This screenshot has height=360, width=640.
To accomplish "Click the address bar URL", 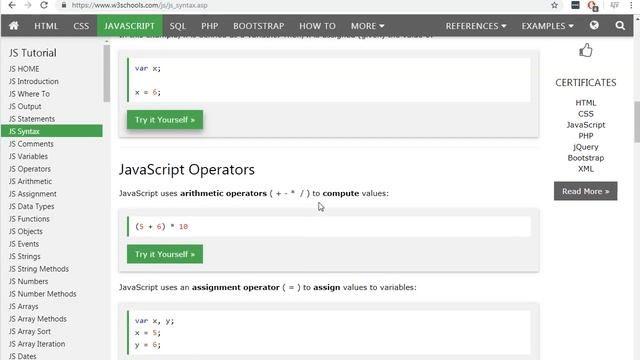I will [140, 5].
